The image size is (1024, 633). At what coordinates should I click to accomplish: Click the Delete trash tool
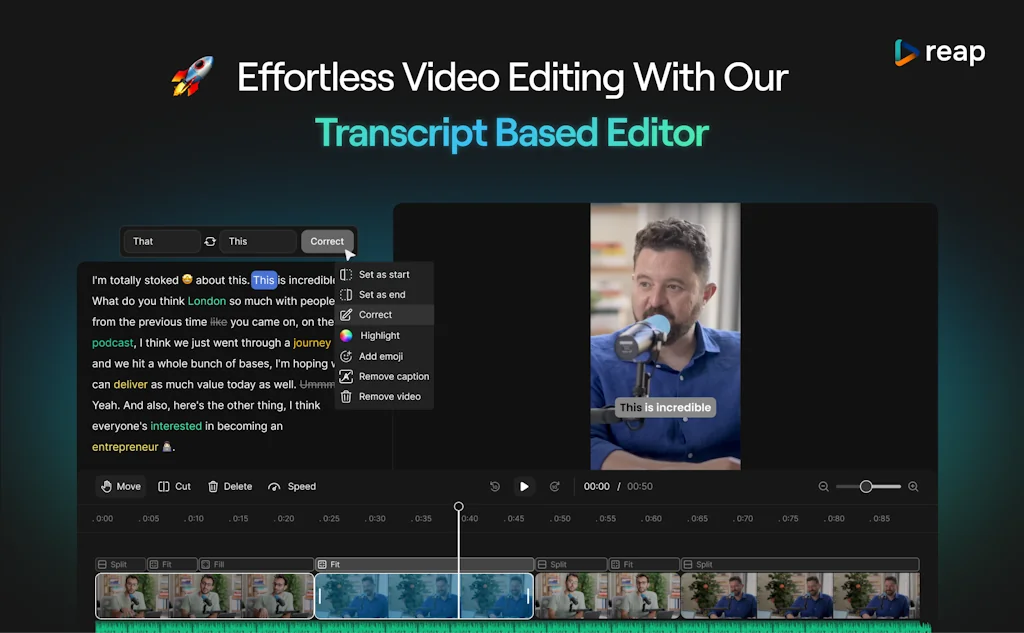pyautogui.click(x=230, y=487)
